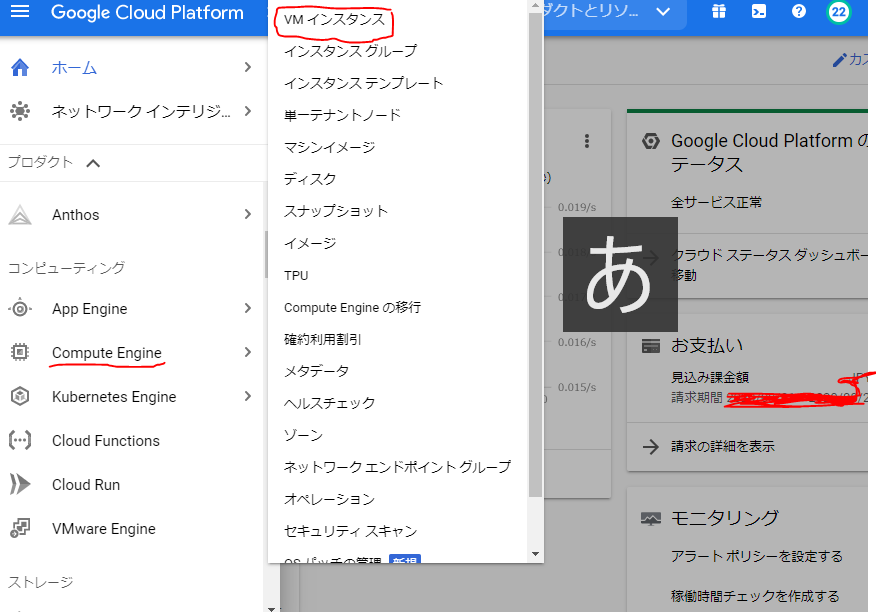Screen dimensions: 876x612
Task: Click the Cloud Functions icon
Action: pos(20,440)
